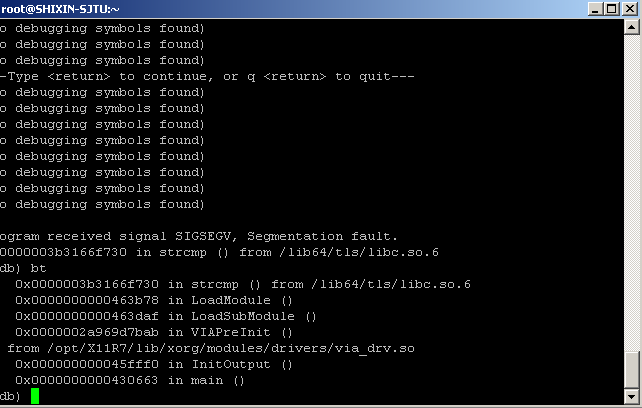Click the via_drv.so driver path line

(210, 348)
